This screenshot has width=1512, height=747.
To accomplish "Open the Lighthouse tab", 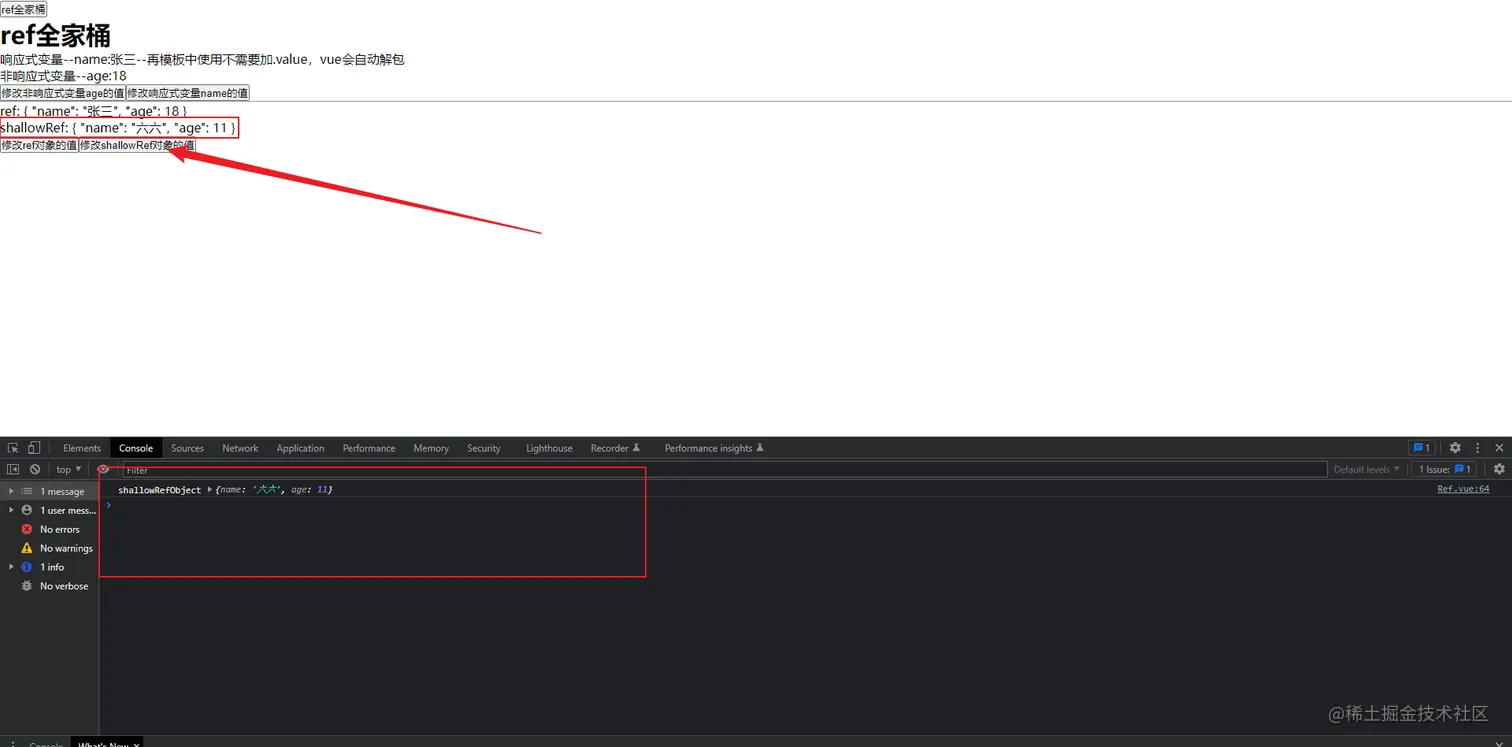I will tap(549, 448).
